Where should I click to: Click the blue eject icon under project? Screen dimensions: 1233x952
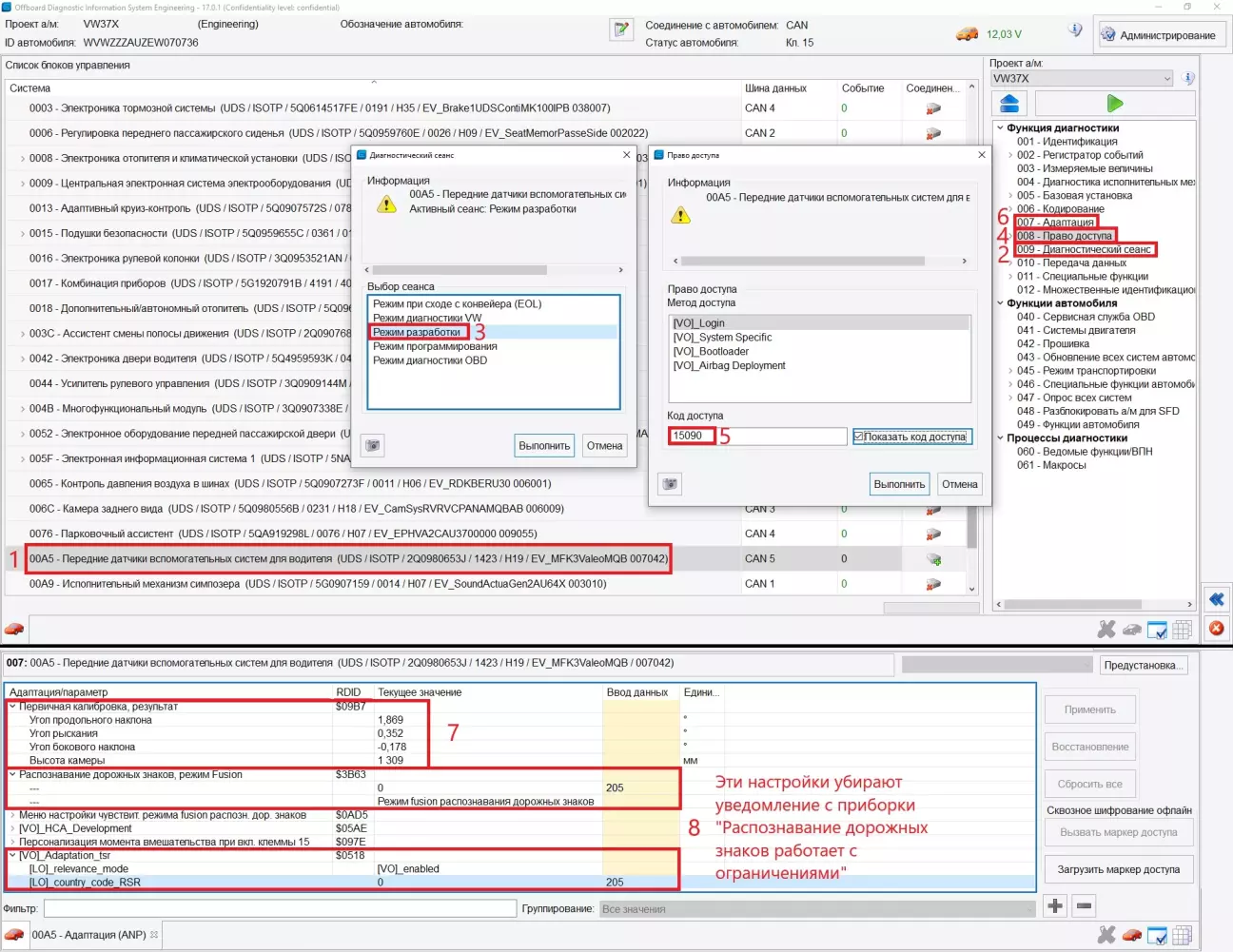click(1009, 103)
